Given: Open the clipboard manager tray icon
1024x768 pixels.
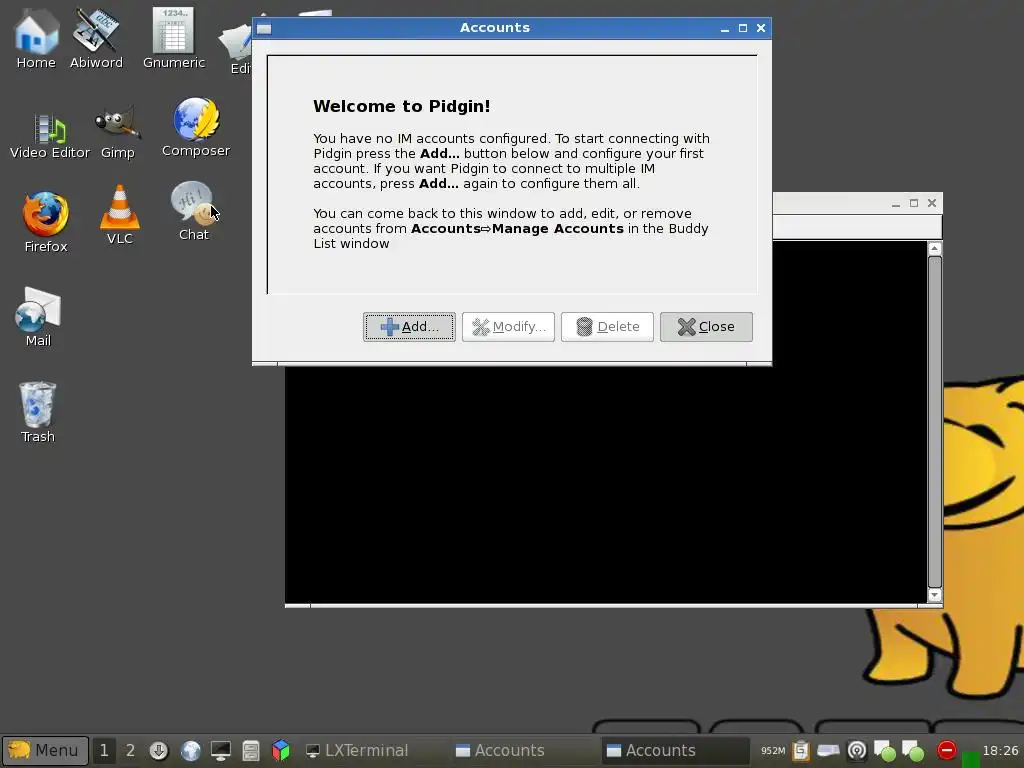Looking at the screenshot, I should pos(801,751).
